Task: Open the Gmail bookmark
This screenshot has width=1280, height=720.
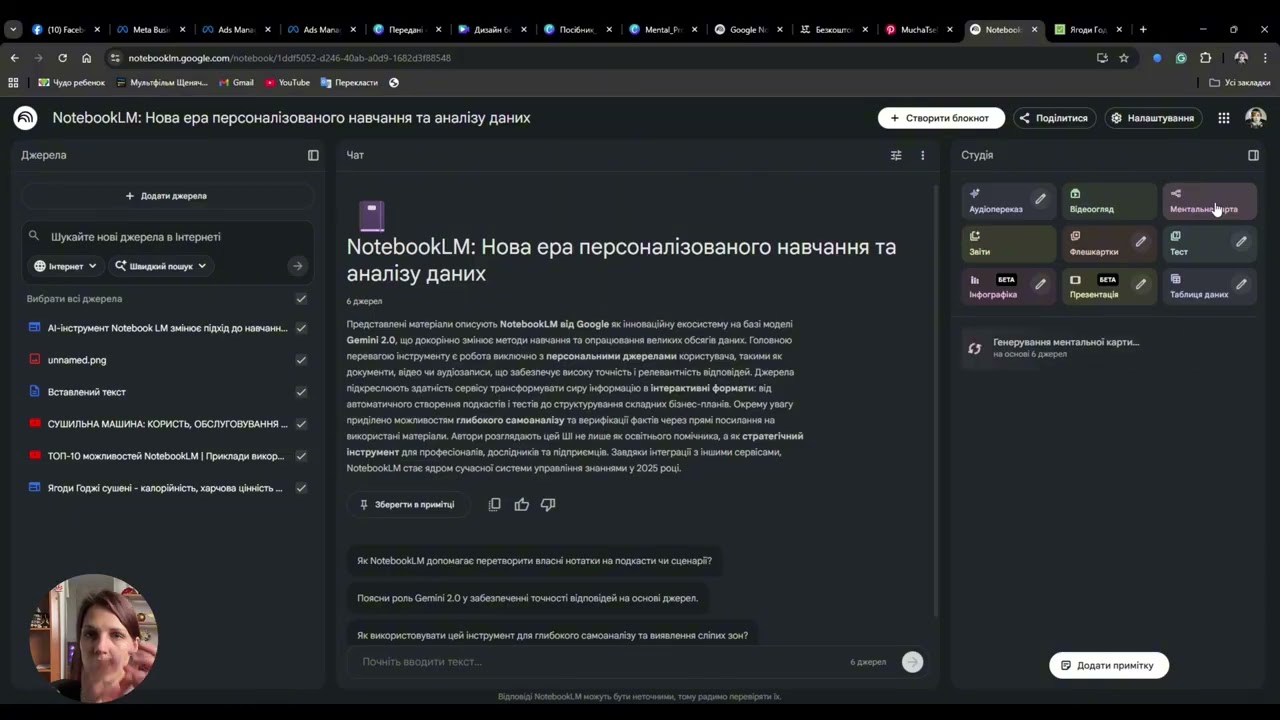Action: point(235,82)
